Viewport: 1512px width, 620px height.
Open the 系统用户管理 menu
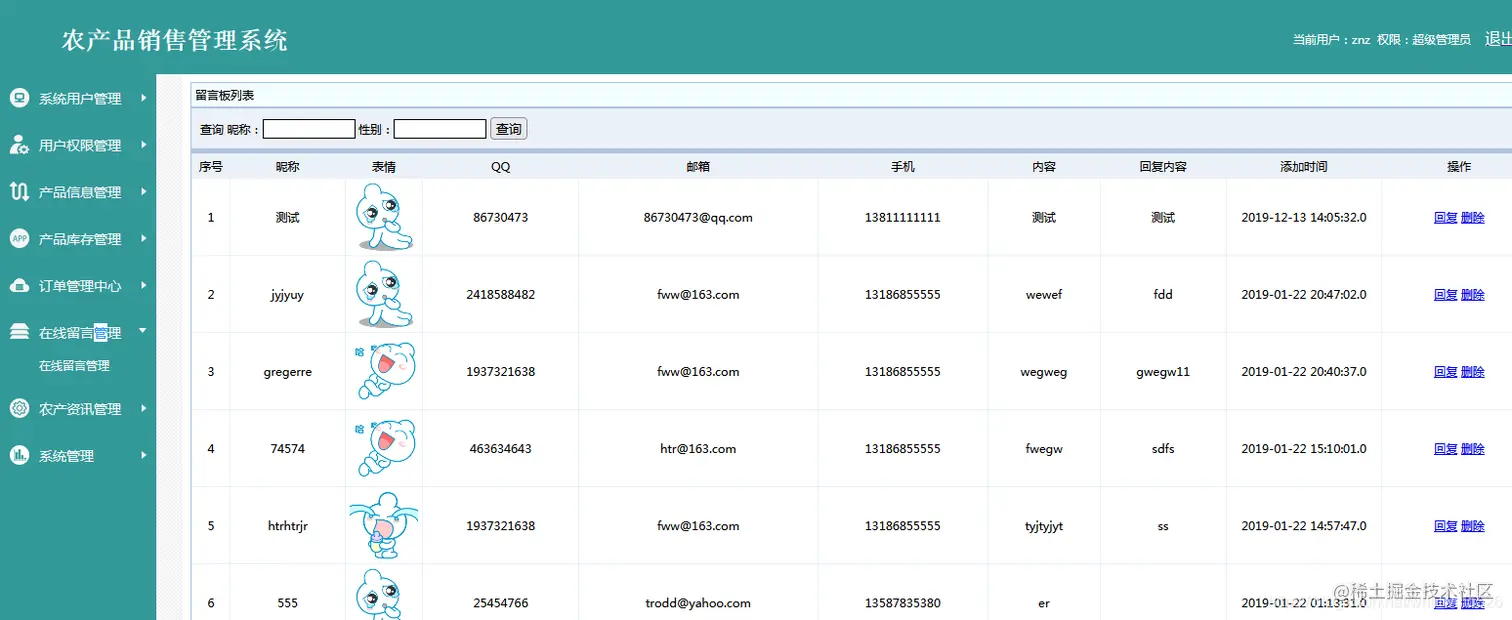[78, 98]
